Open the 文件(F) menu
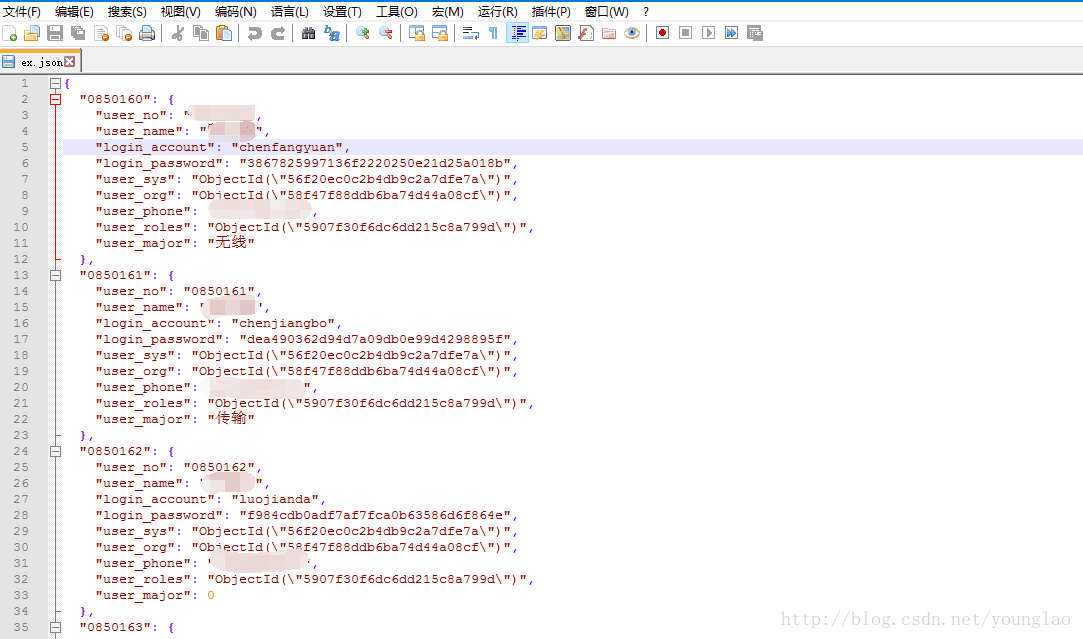The height and width of the screenshot is (639, 1083). [22, 12]
